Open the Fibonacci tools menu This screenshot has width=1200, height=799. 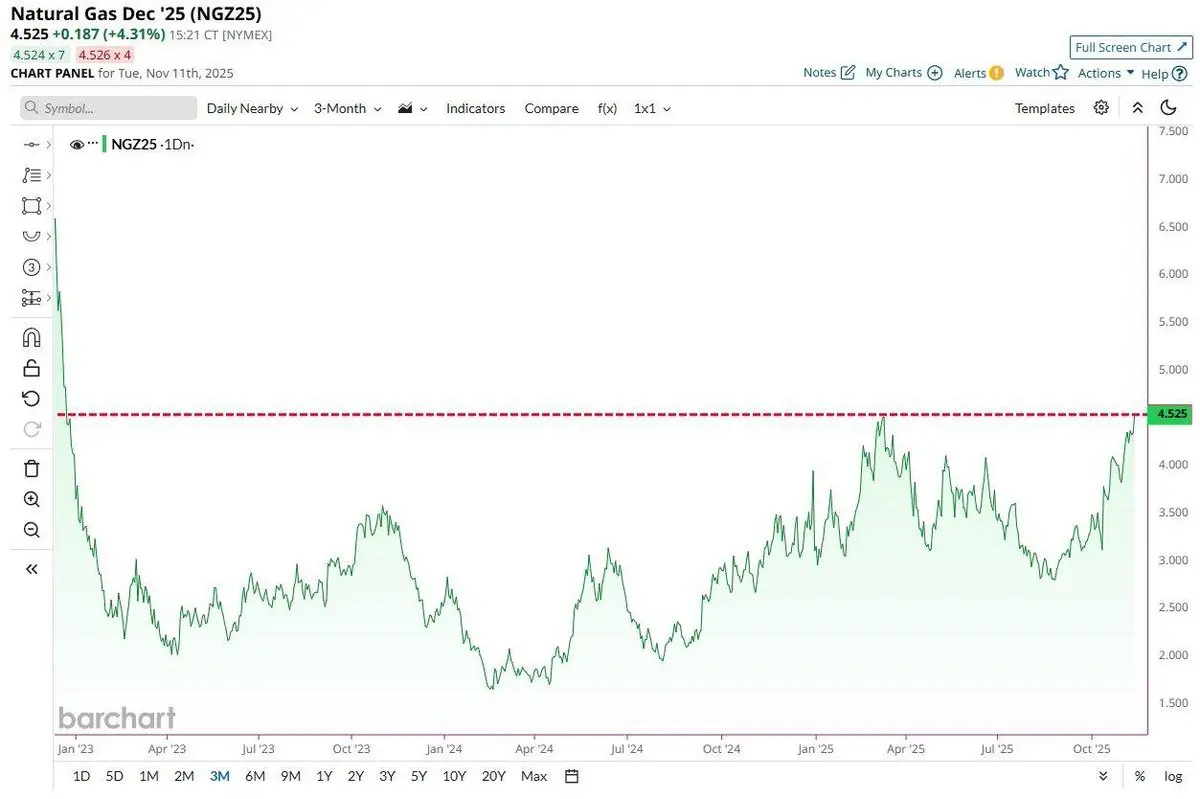point(31,175)
